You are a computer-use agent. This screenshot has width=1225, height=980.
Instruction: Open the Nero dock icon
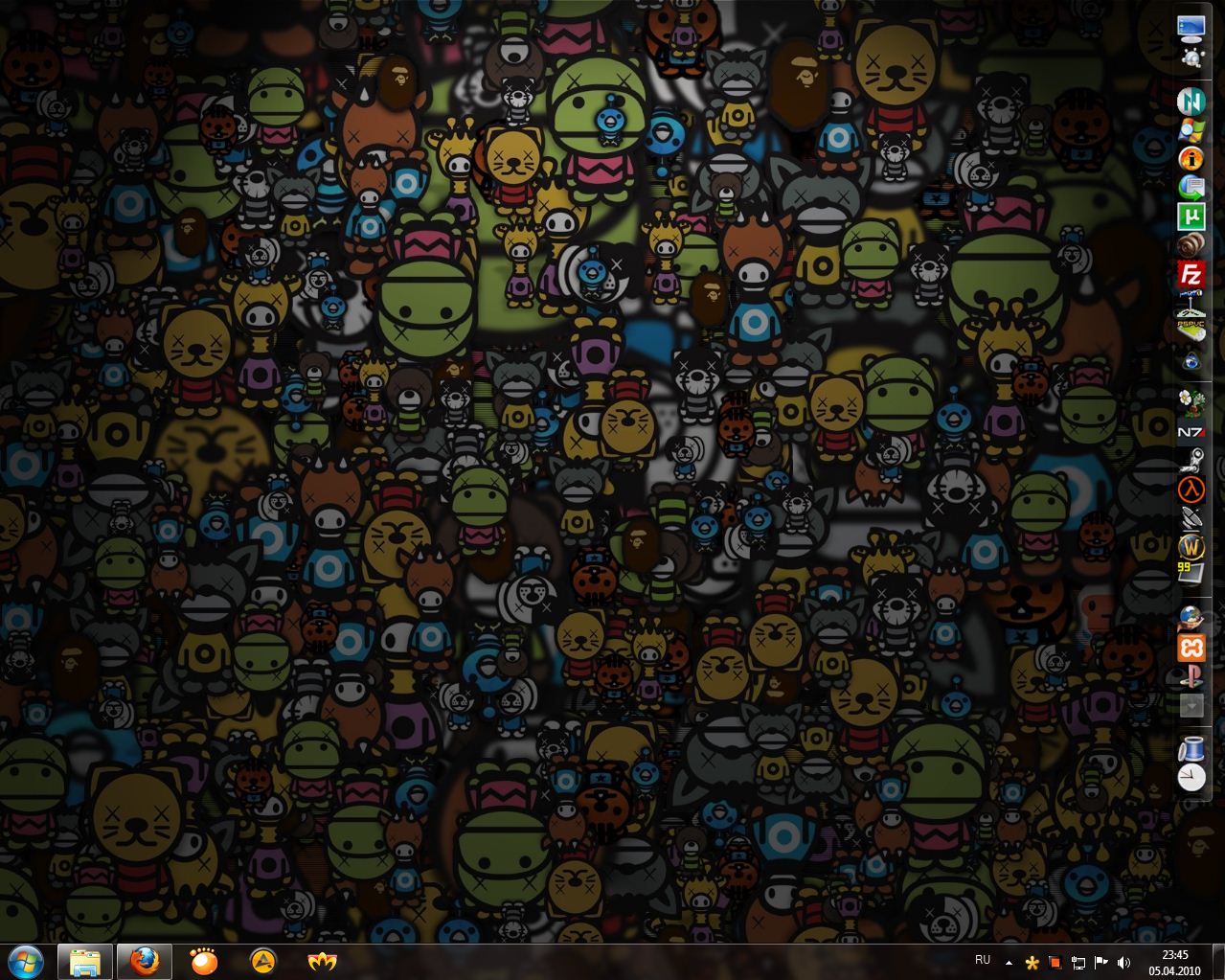1191,100
